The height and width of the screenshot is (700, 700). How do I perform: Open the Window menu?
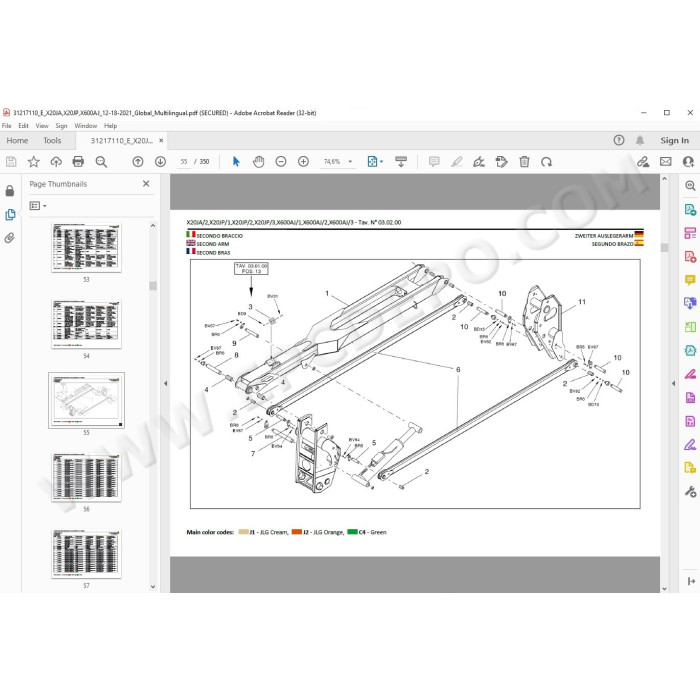point(86,126)
